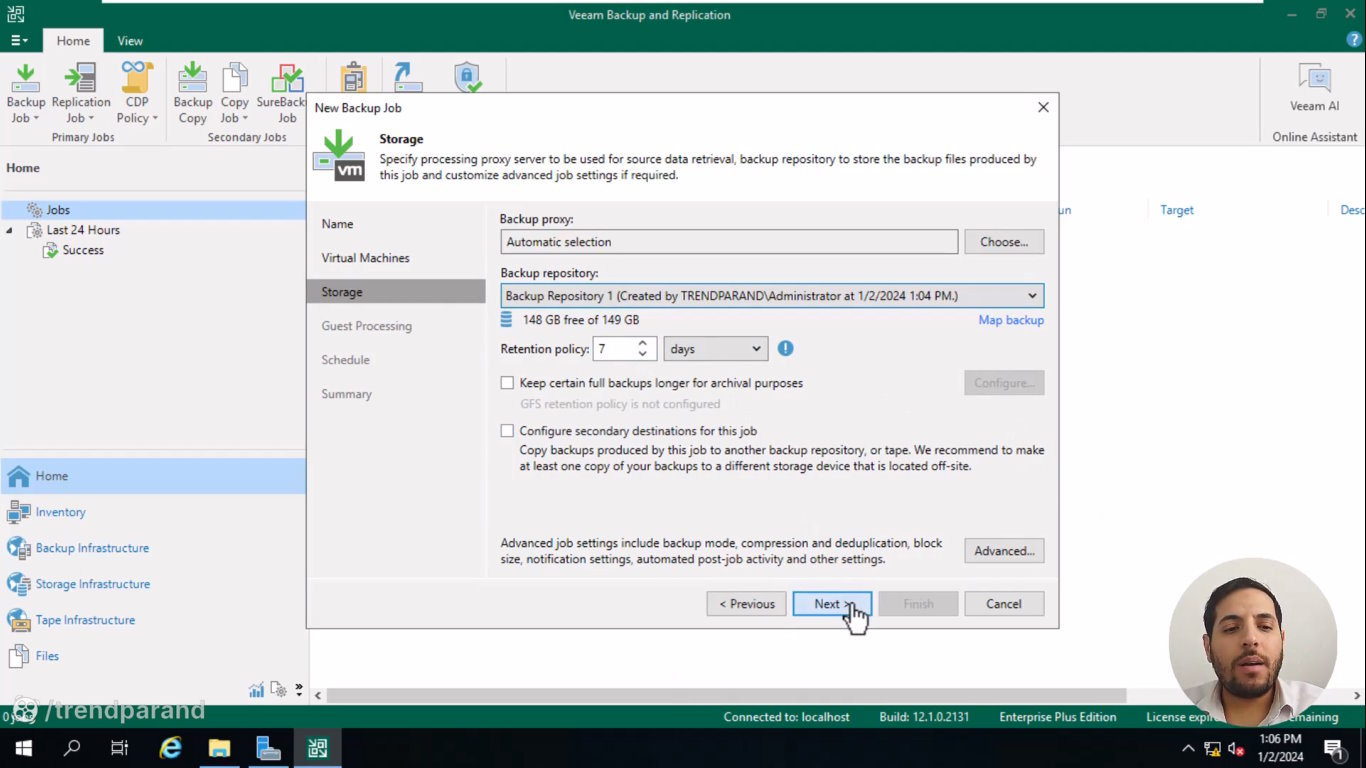Select Success under Last 24 Hours

pyautogui.click(x=83, y=250)
